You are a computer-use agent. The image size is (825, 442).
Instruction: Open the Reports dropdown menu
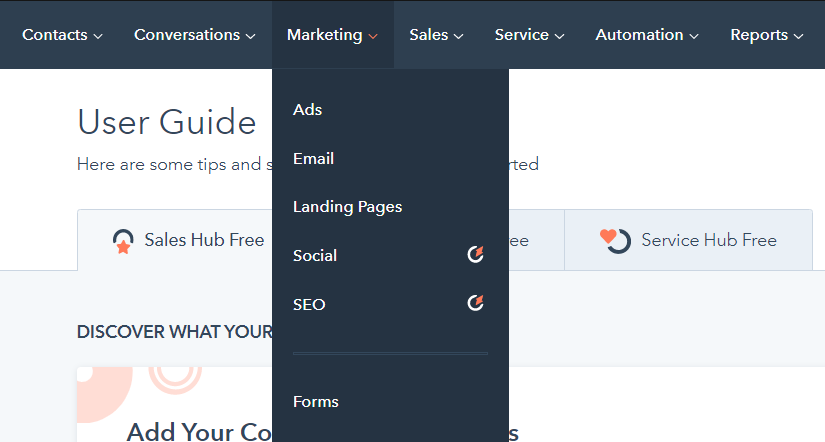pos(766,35)
